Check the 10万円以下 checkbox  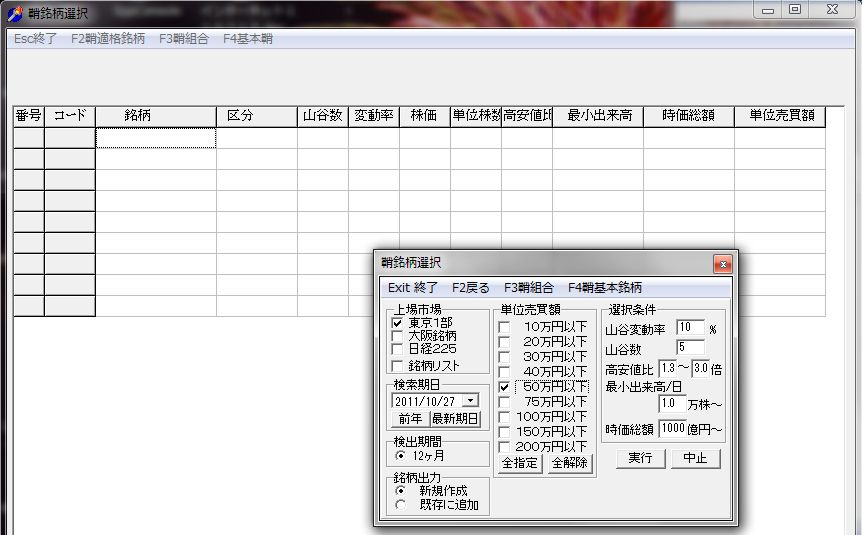504,327
